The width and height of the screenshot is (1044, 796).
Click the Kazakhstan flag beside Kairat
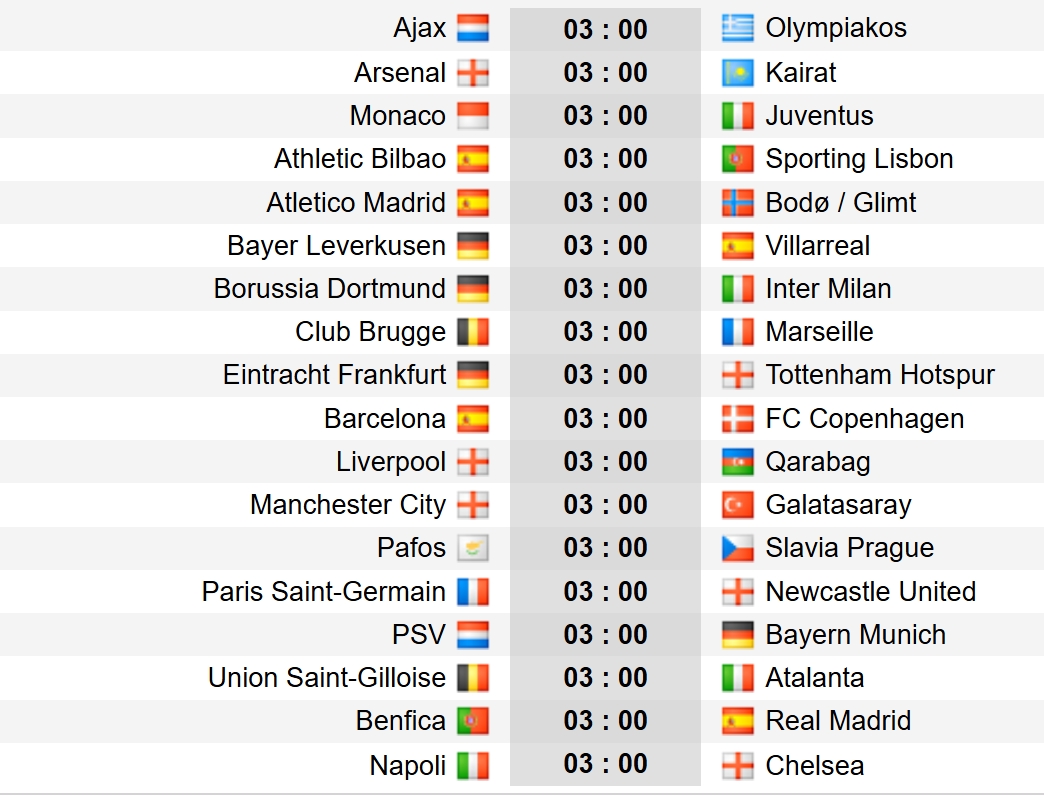[x=738, y=73]
